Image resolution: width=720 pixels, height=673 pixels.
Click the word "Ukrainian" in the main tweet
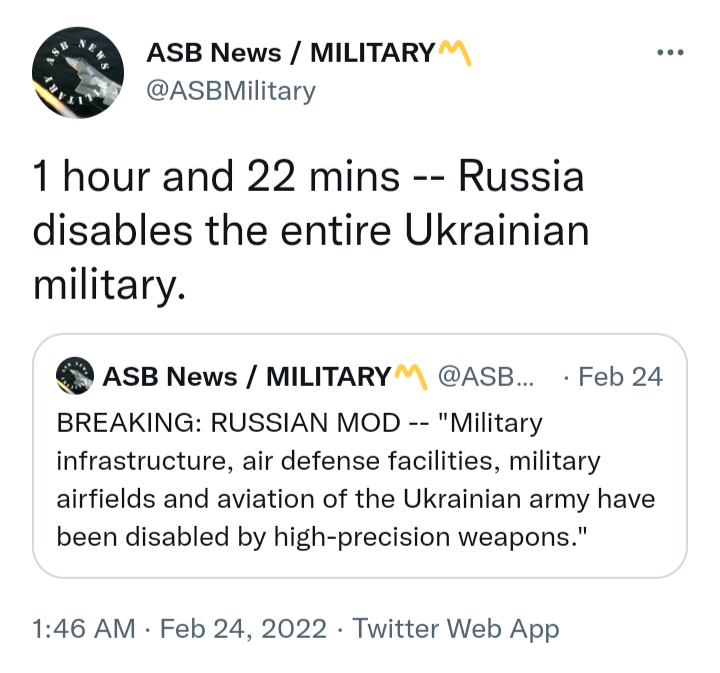(x=496, y=230)
